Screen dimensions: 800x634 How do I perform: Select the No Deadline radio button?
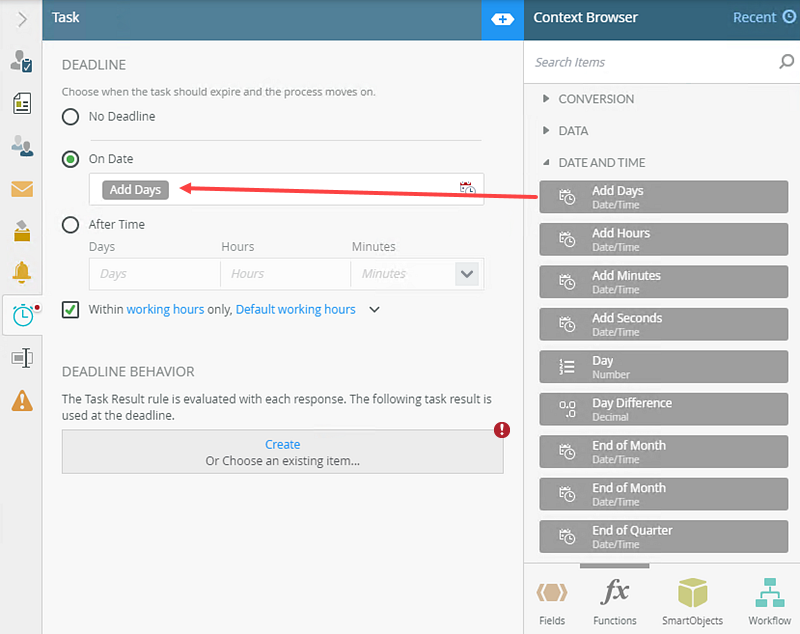click(x=71, y=117)
